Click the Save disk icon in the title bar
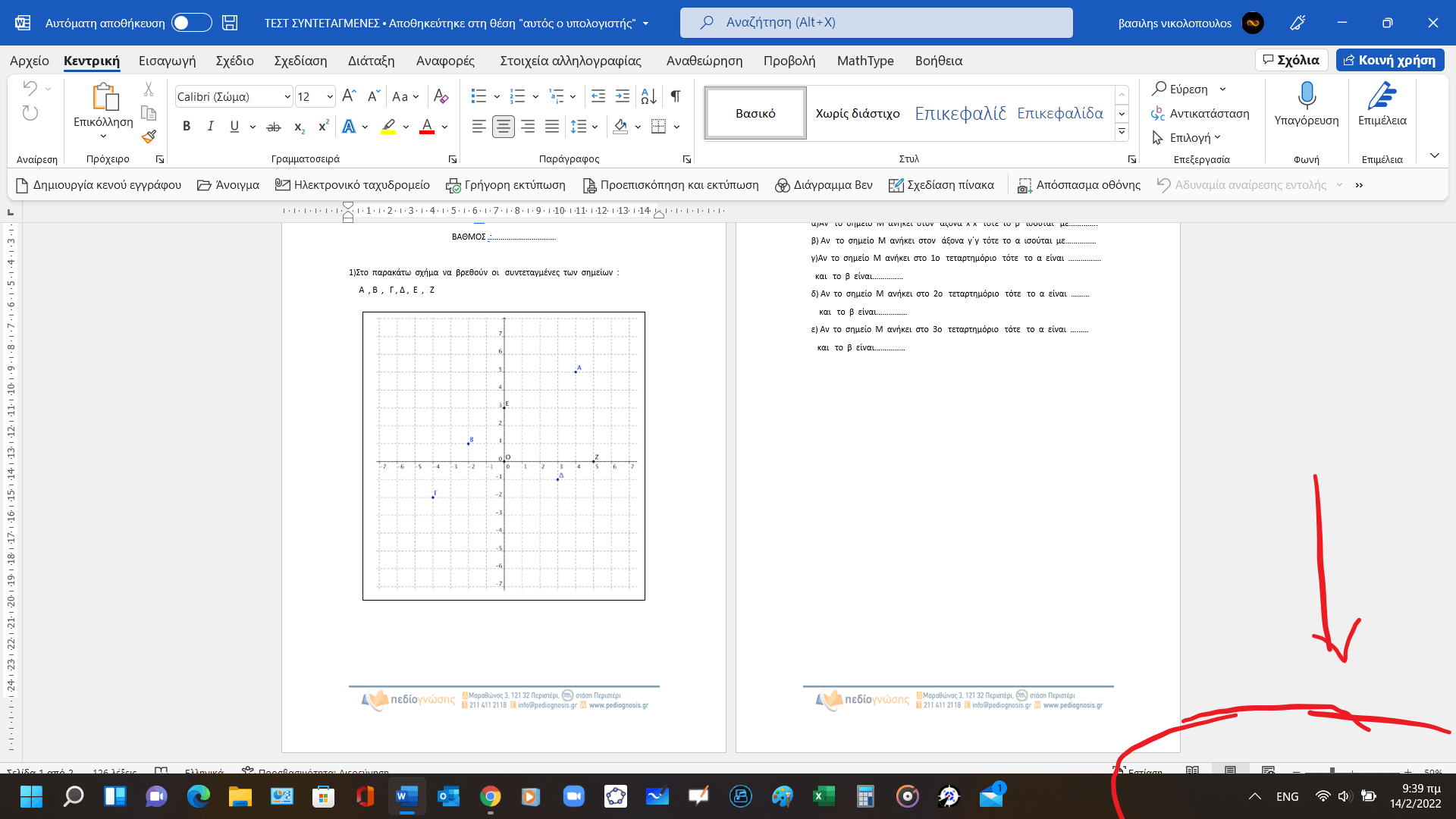1456x819 pixels. pyautogui.click(x=230, y=23)
